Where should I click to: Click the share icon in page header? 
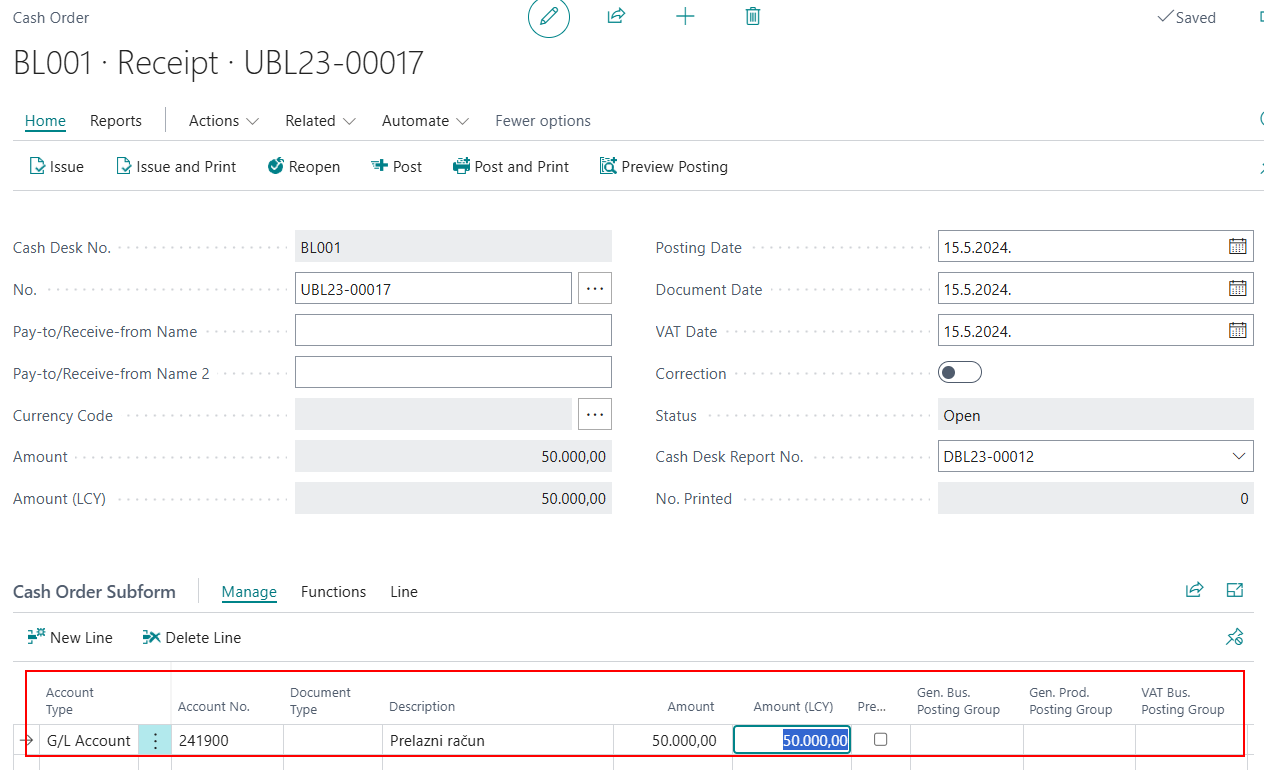(616, 16)
